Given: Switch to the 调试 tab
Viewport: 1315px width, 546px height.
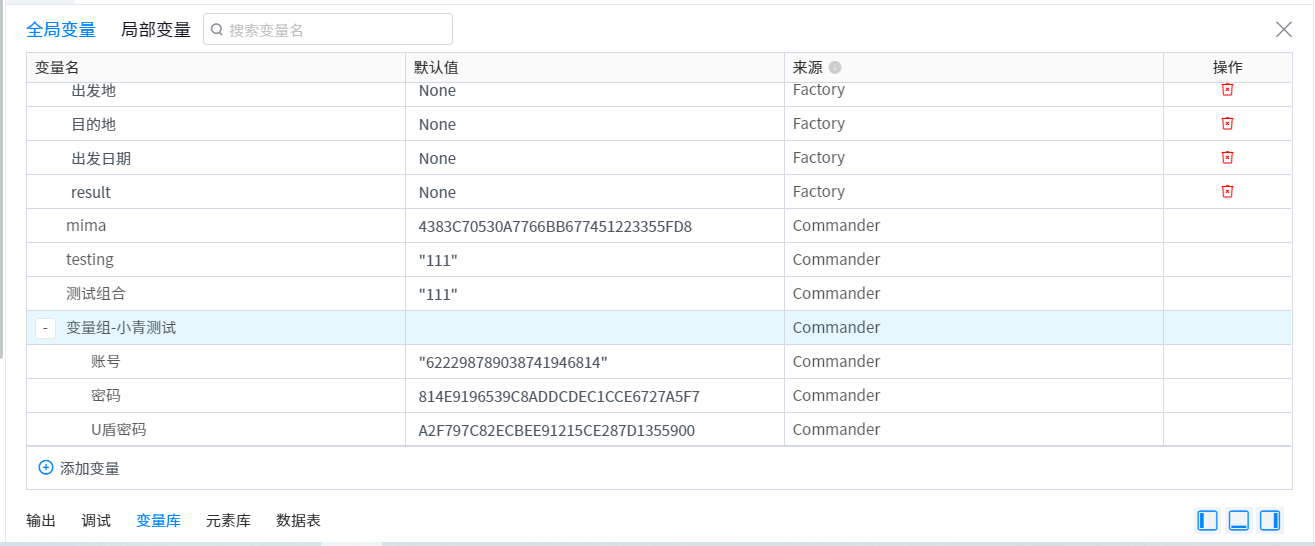Looking at the screenshot, I should pos(96,521).
